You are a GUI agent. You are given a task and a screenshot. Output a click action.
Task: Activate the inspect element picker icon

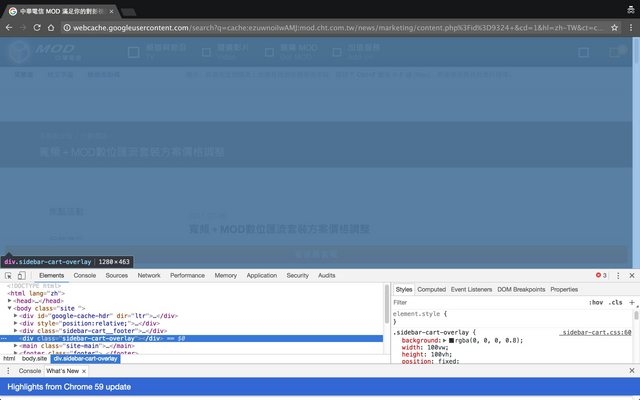coord(8,276)
